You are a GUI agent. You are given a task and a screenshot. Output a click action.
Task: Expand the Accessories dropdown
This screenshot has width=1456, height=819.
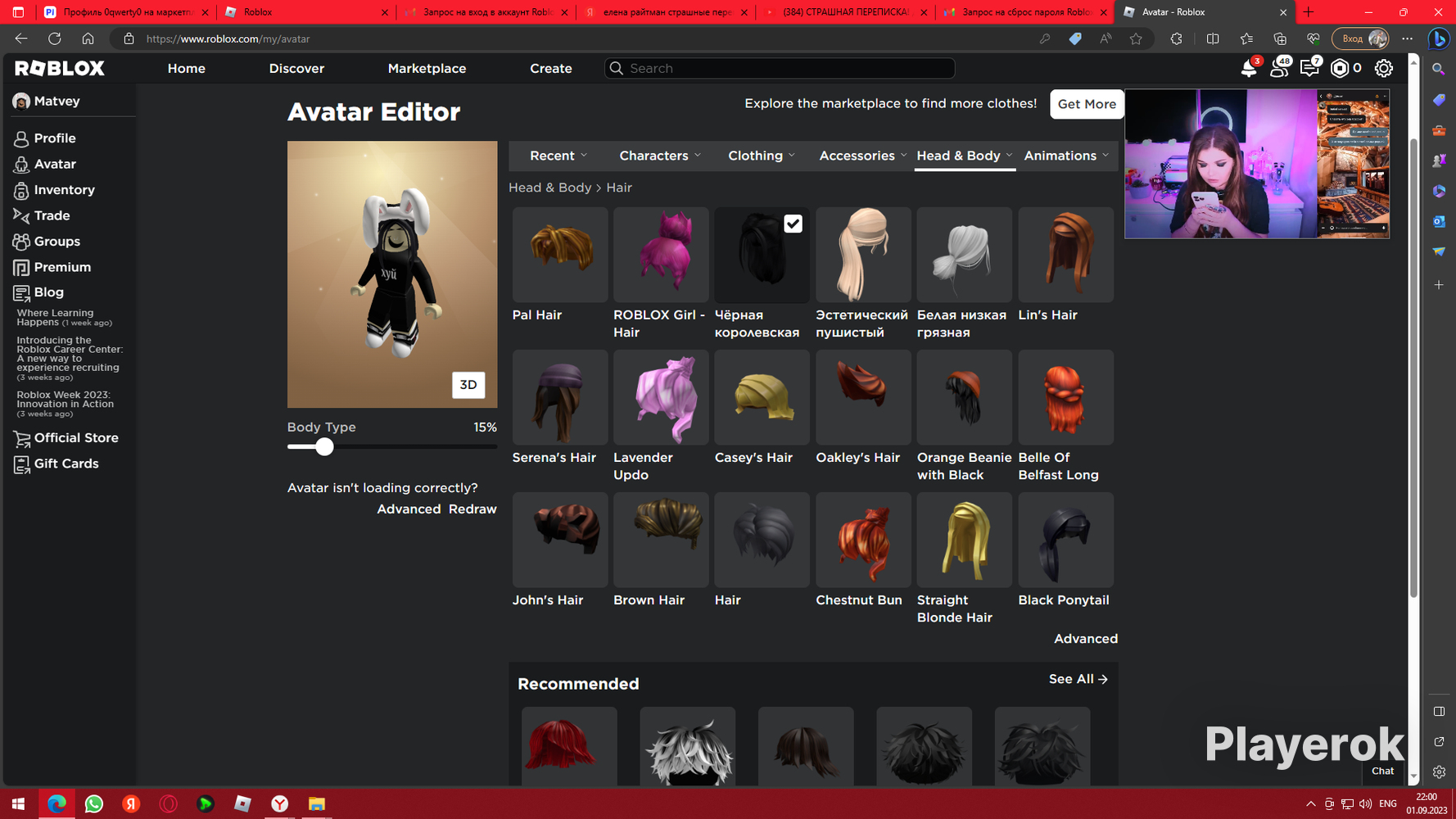pyautogui.click(x=863, y=156)
